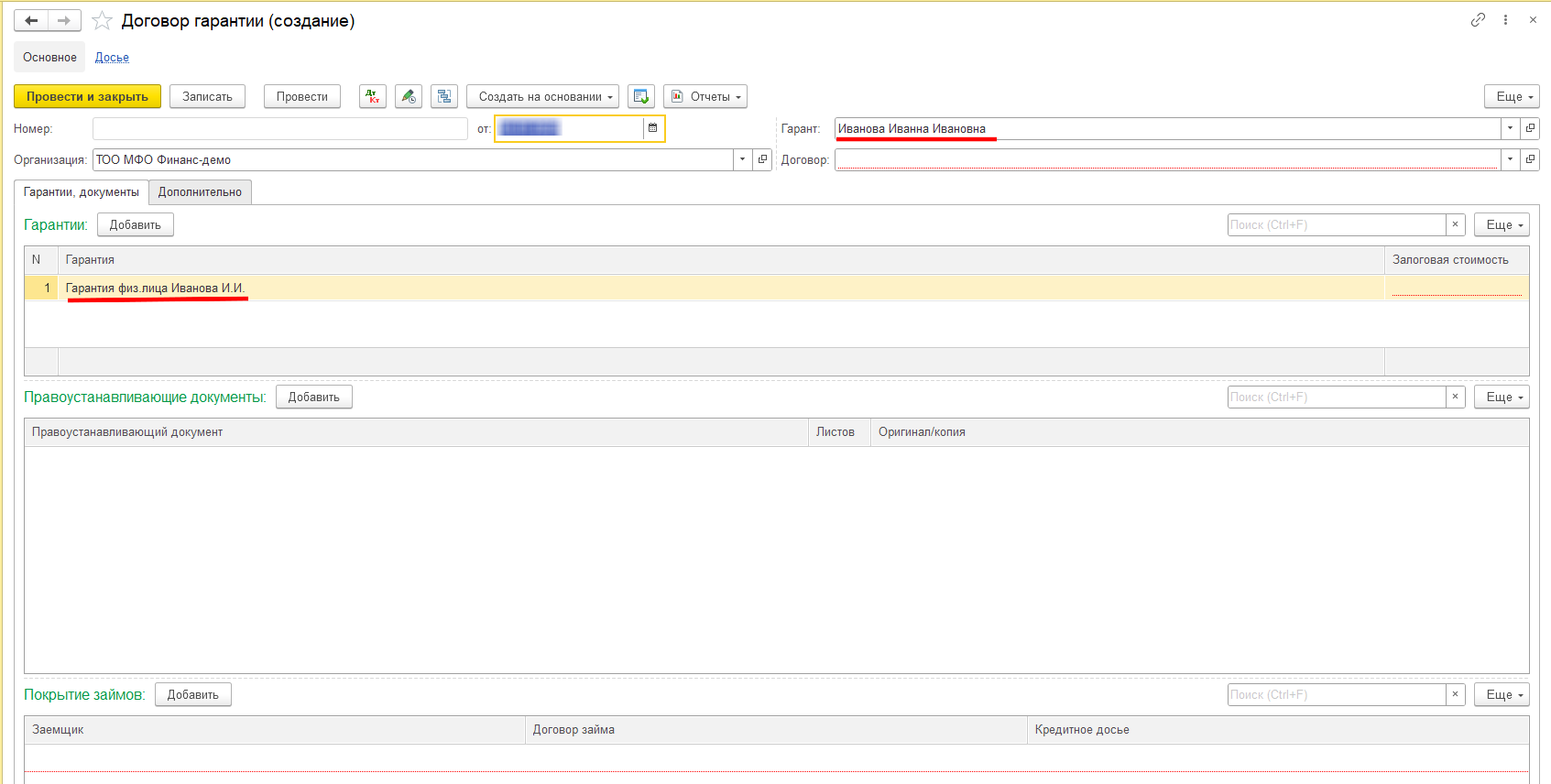Click the Залоговая стоимость cell in row 1
This screenshot has height=784, width=1551.
(1457, 288)
